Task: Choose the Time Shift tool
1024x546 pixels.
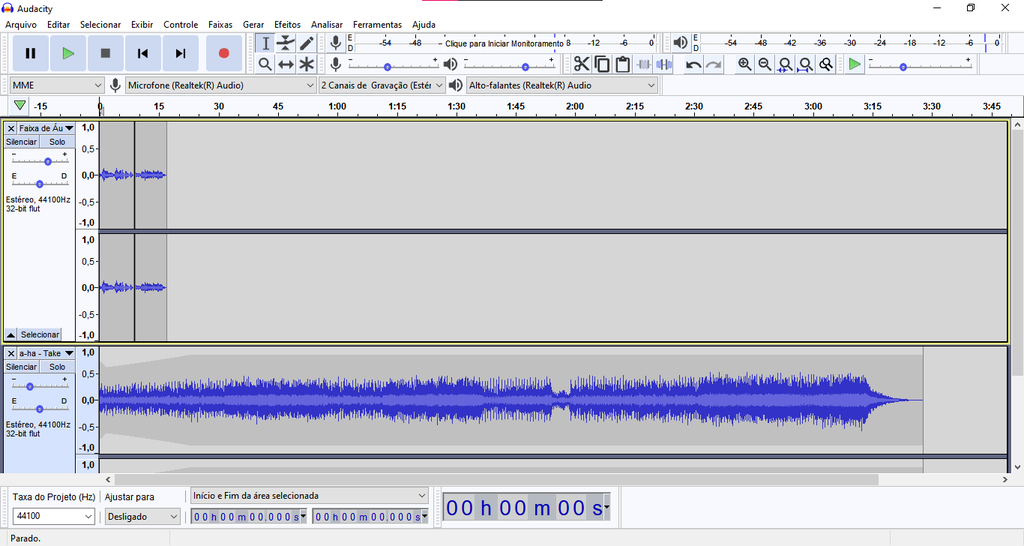Action: coord(286,65)
